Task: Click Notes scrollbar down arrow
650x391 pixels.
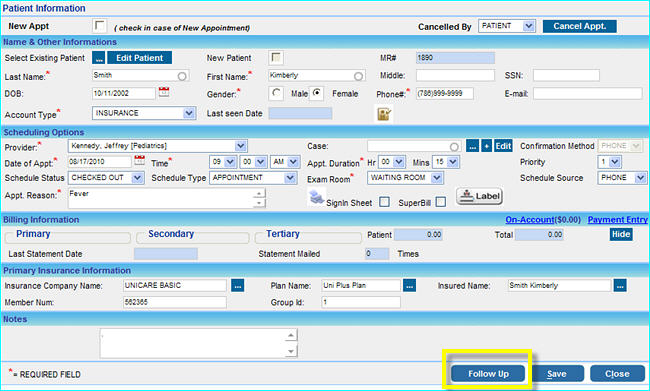Action: (x=291, y=352)
